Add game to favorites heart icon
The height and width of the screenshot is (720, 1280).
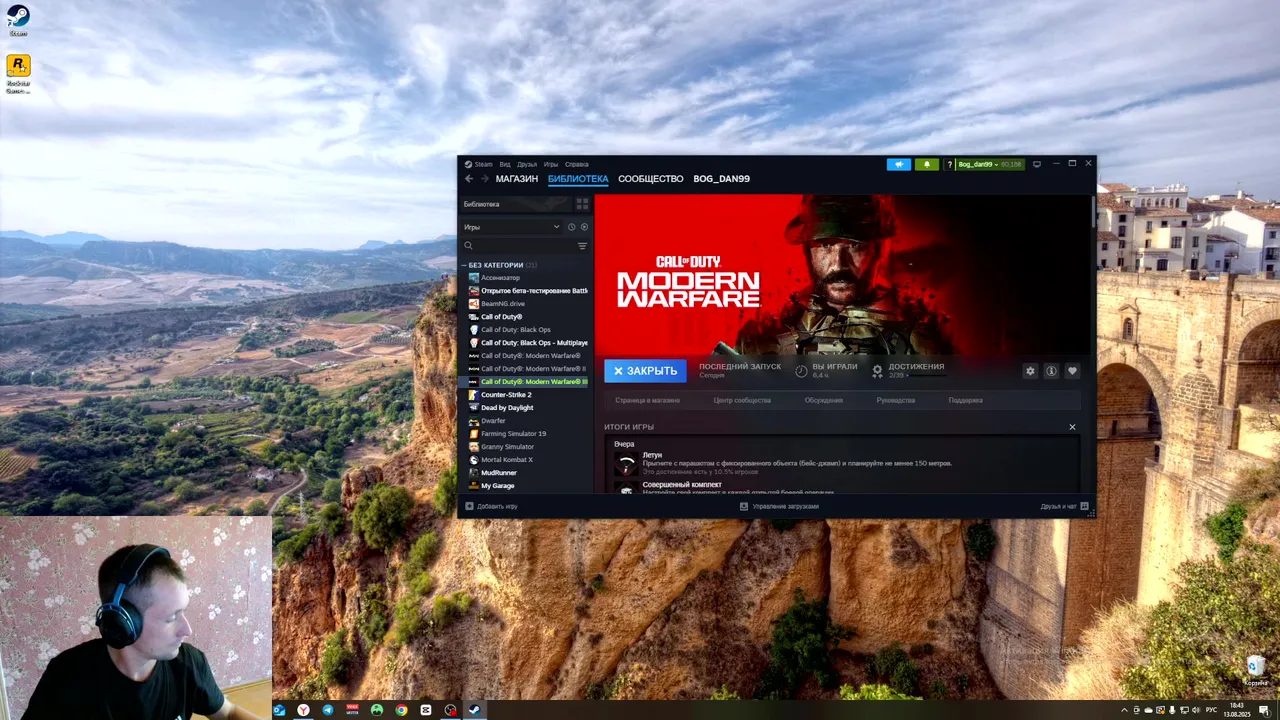click(x=1072, y=371)
